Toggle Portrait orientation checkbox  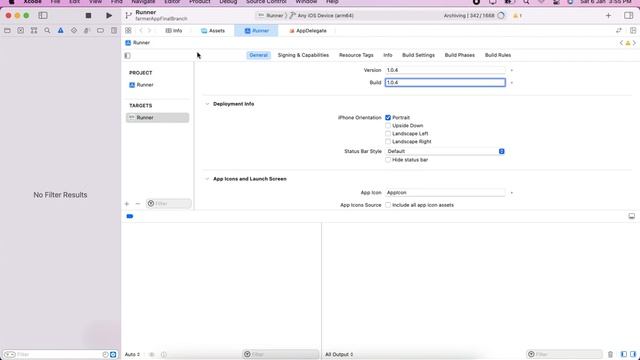pyautogui.click(x=388, y=118)
